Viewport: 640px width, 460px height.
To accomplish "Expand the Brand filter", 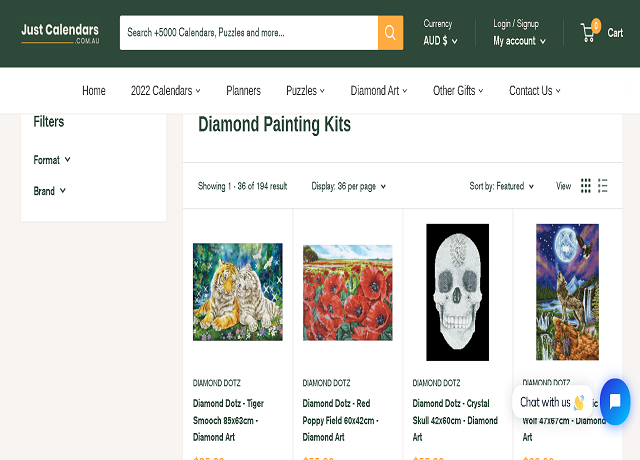I will click(50, 191).
